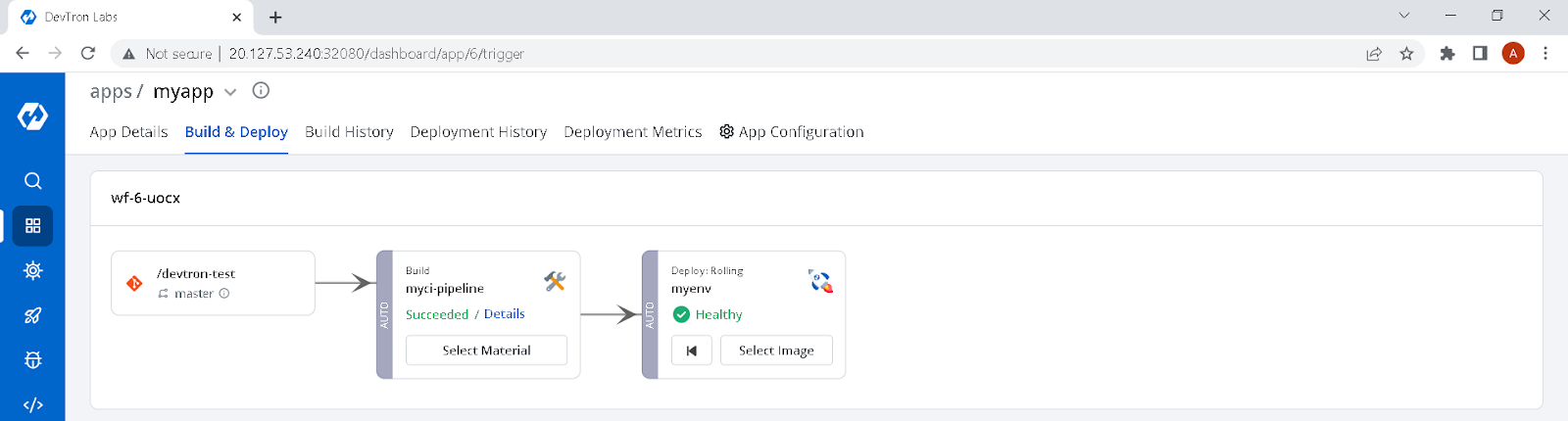The image size is (1568, 421).
Task: Open the bug icon in the sidebar
Action: coord(32,360)
